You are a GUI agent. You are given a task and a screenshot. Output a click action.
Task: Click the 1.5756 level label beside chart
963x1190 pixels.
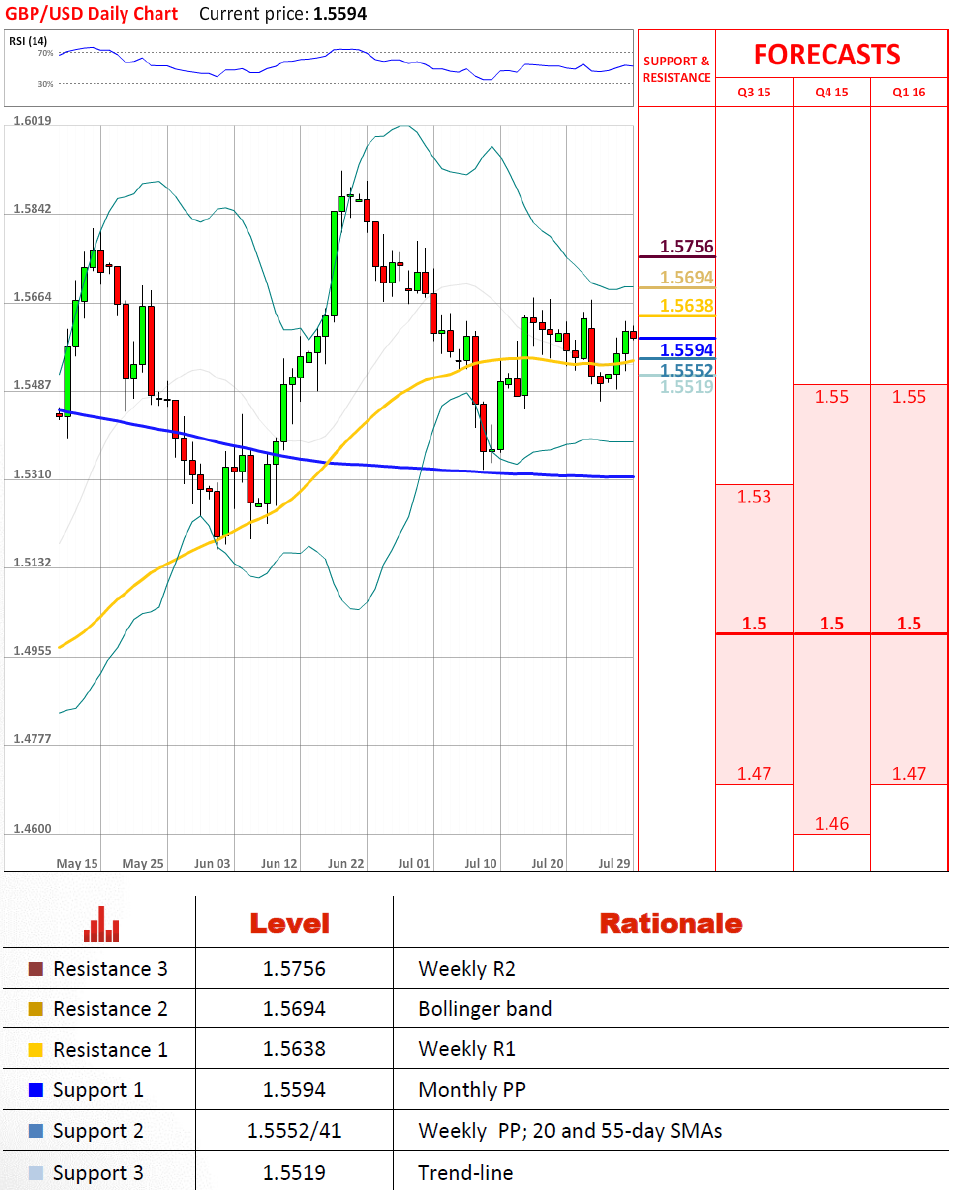pos(686,247)
